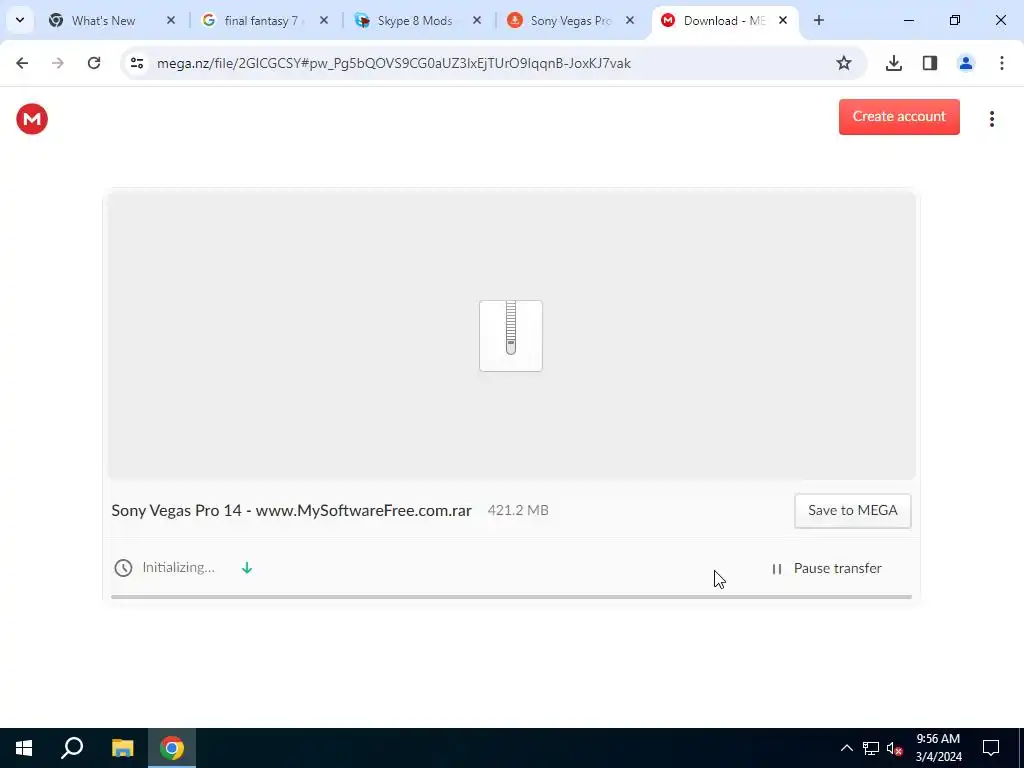Open a new browser tab
1024x768 pixels.
pos(818,21)
